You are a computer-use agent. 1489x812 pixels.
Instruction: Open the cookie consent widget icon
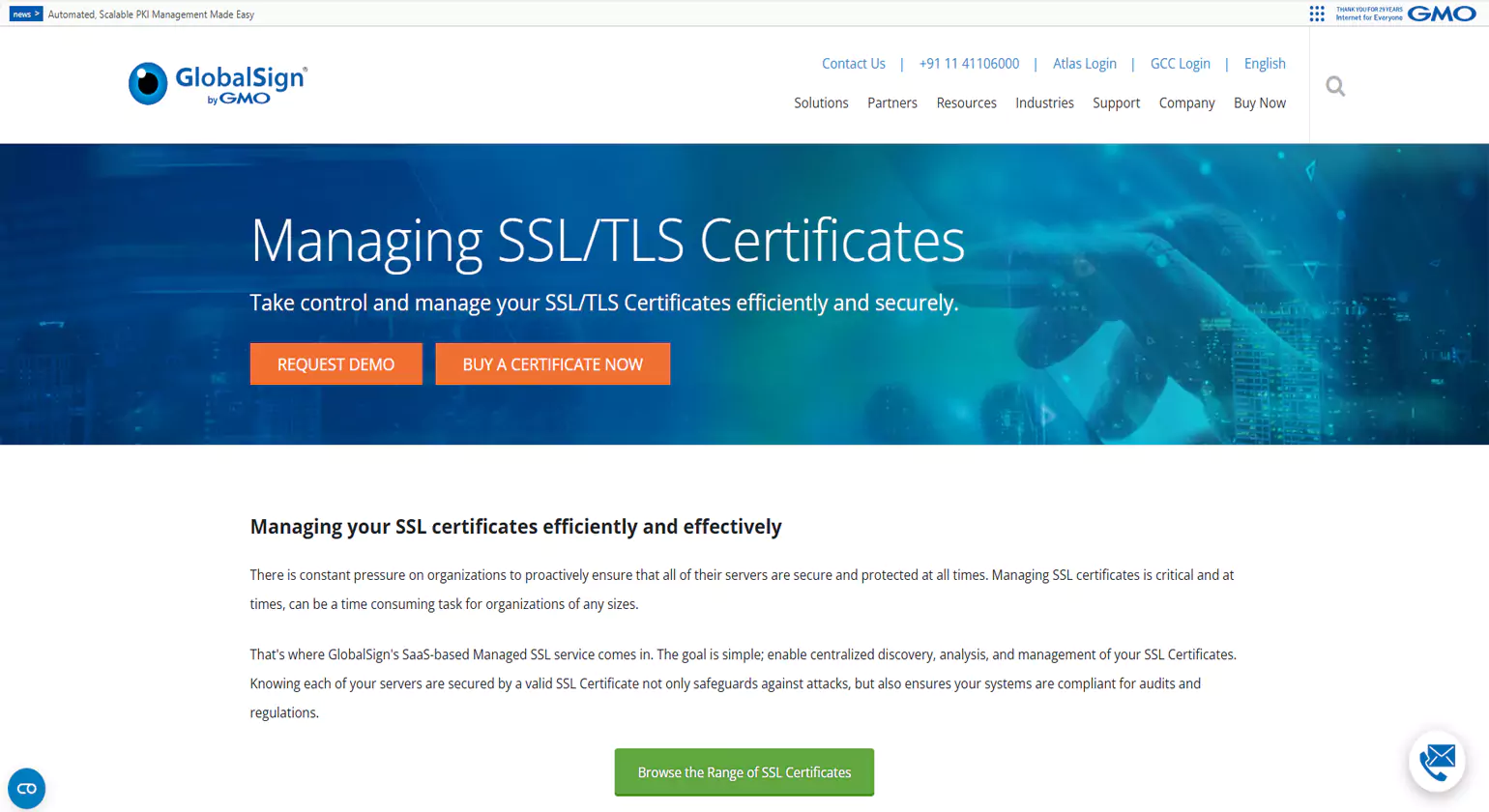(x=26, y=788)
